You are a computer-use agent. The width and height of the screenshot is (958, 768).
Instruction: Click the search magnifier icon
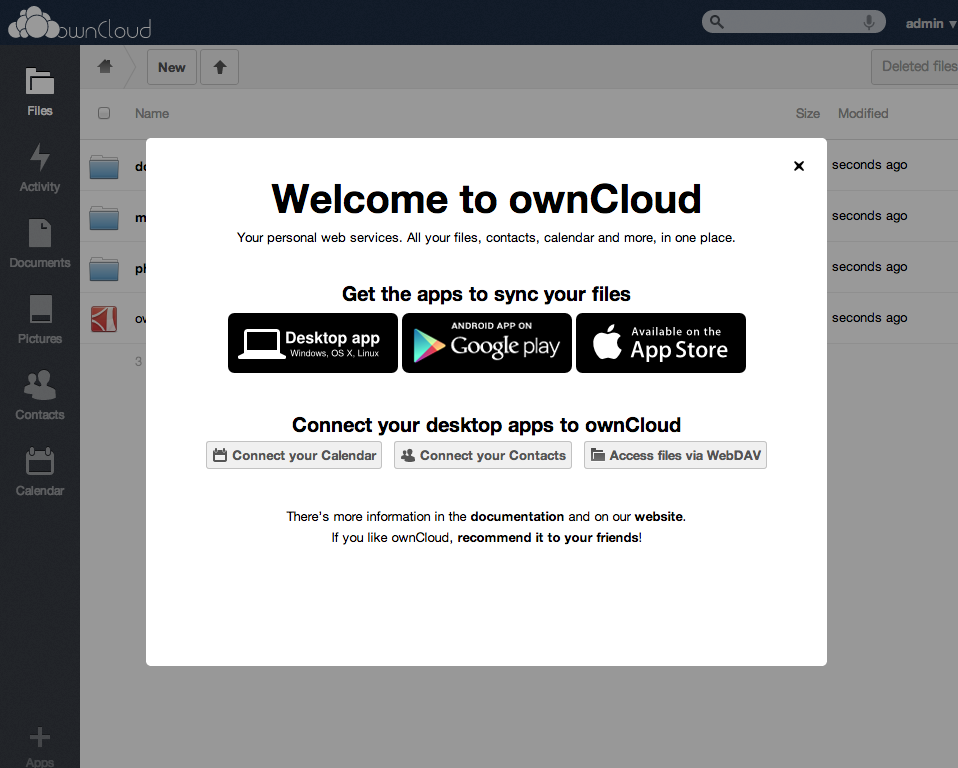(717, 22)
